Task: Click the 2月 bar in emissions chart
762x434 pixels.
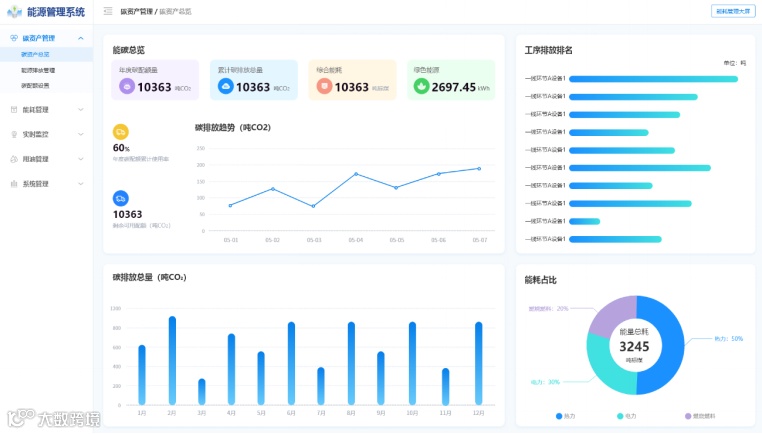Action: tap(172, 361)
